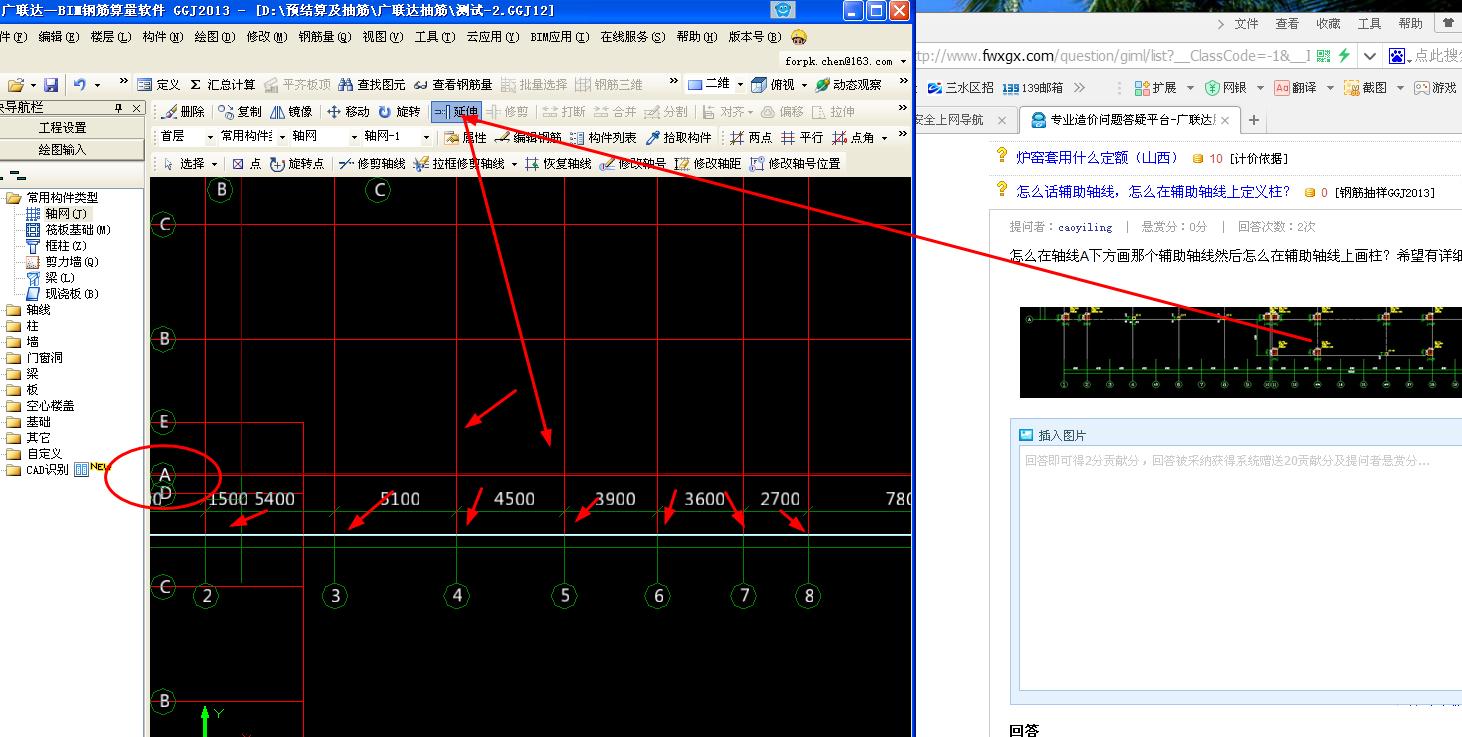Click the 修改轴距 tool
The width and height of the screenshot is (1462, 737).
[x=708, y=163]
